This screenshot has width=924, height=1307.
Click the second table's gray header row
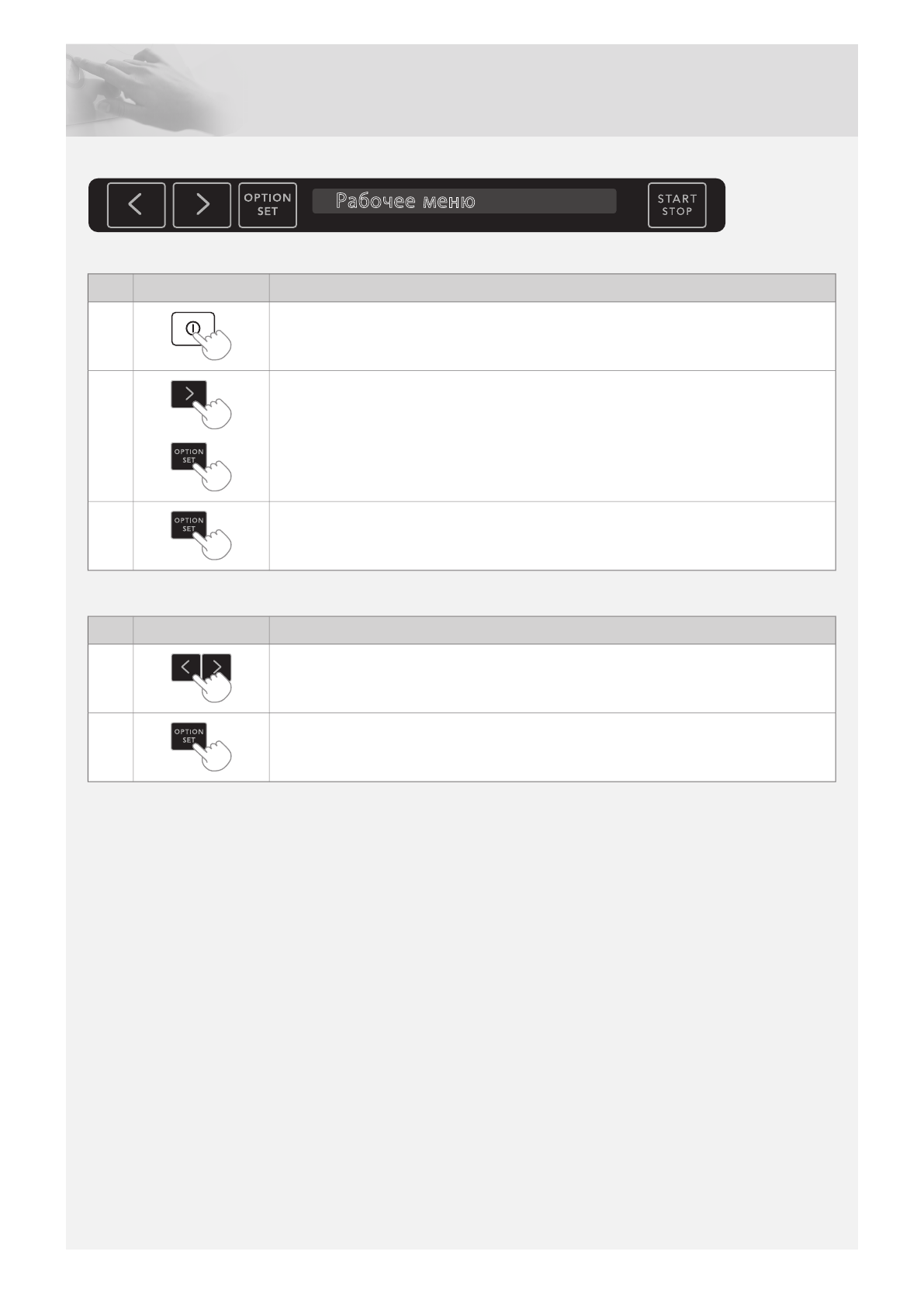point(462,630)
